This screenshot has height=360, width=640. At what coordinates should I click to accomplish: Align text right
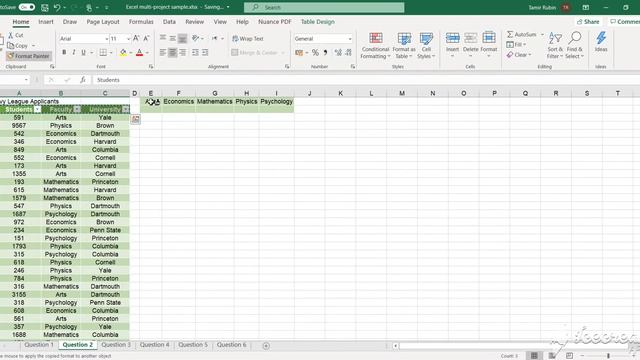pos(182,52)
